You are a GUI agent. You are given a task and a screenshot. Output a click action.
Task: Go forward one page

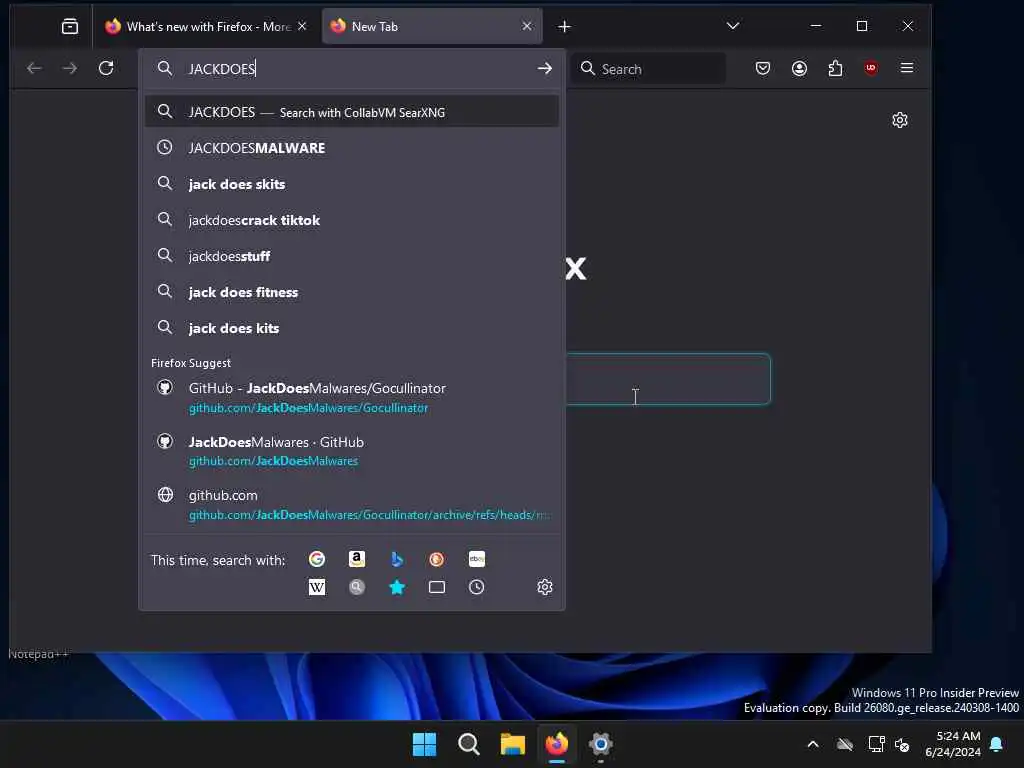pos(70,68)
